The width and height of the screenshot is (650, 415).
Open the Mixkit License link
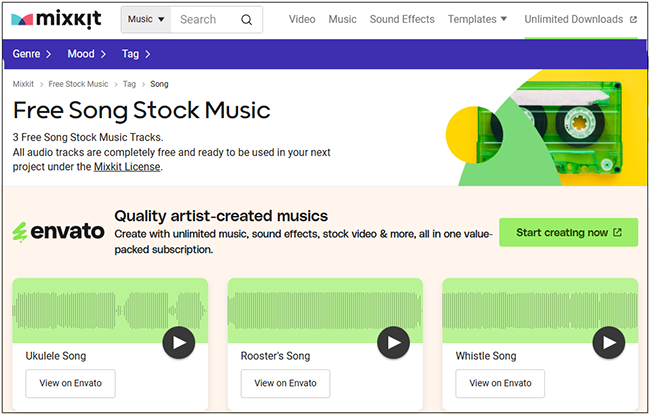pyautogui.click(x=127, y=167)
